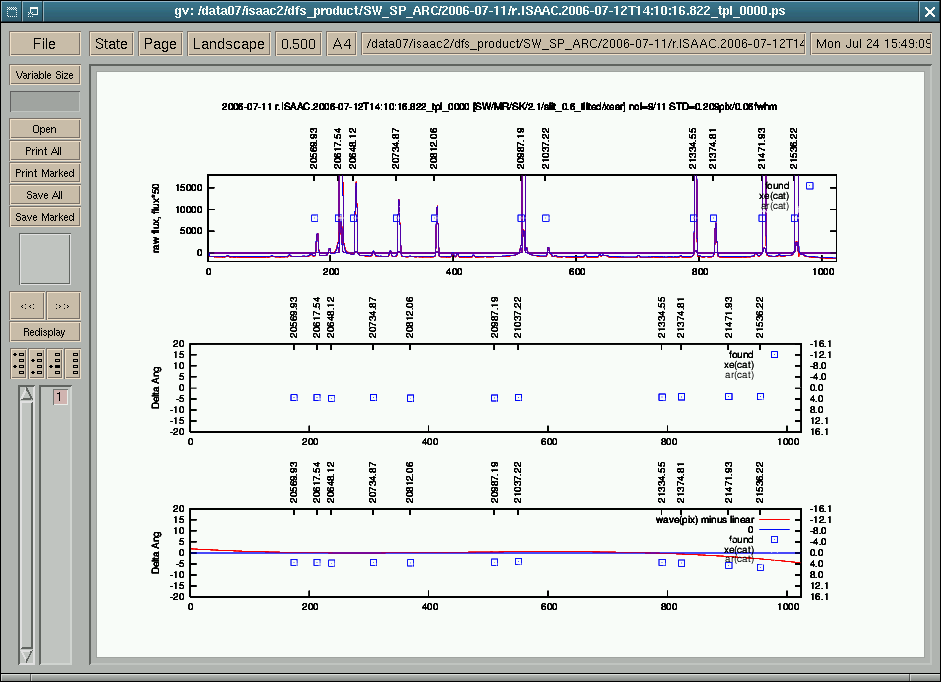Screen dimensions: 941x682
Task: Toggle the Variable Size button
Action: [45, 75]
